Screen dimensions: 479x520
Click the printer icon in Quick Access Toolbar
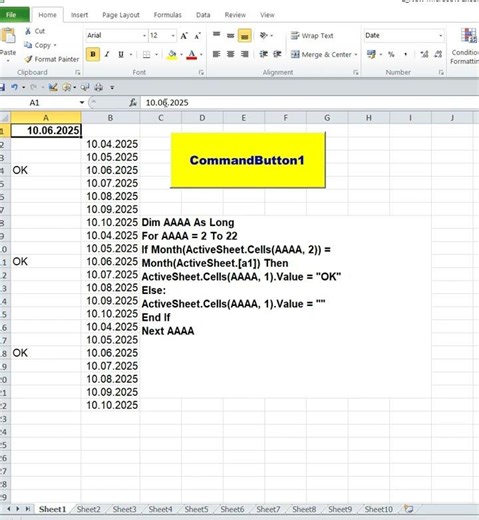click(x=98, y=87)
